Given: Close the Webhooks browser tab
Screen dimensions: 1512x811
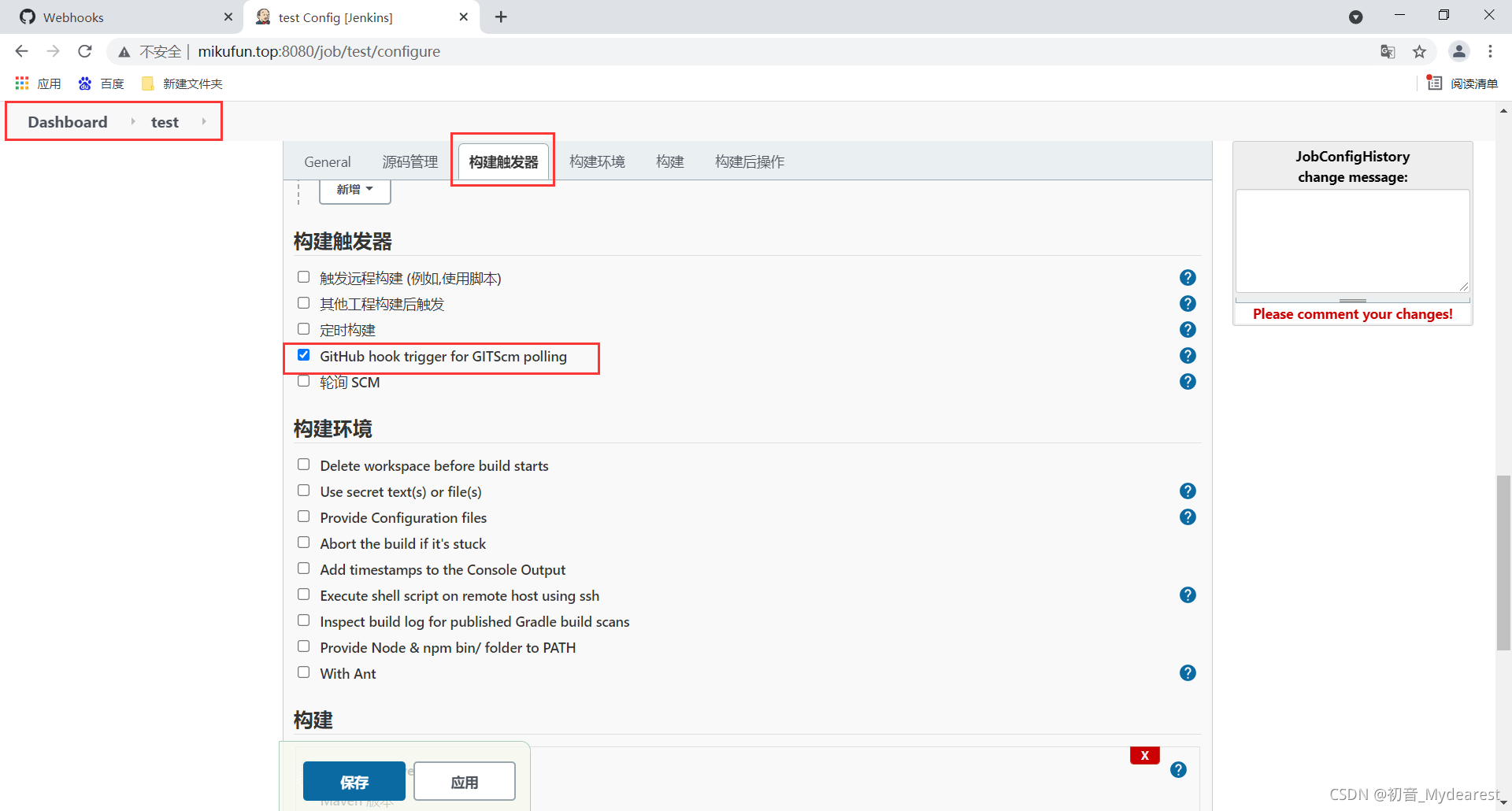Looking at the screenshot, I should [x=228, y=17].
